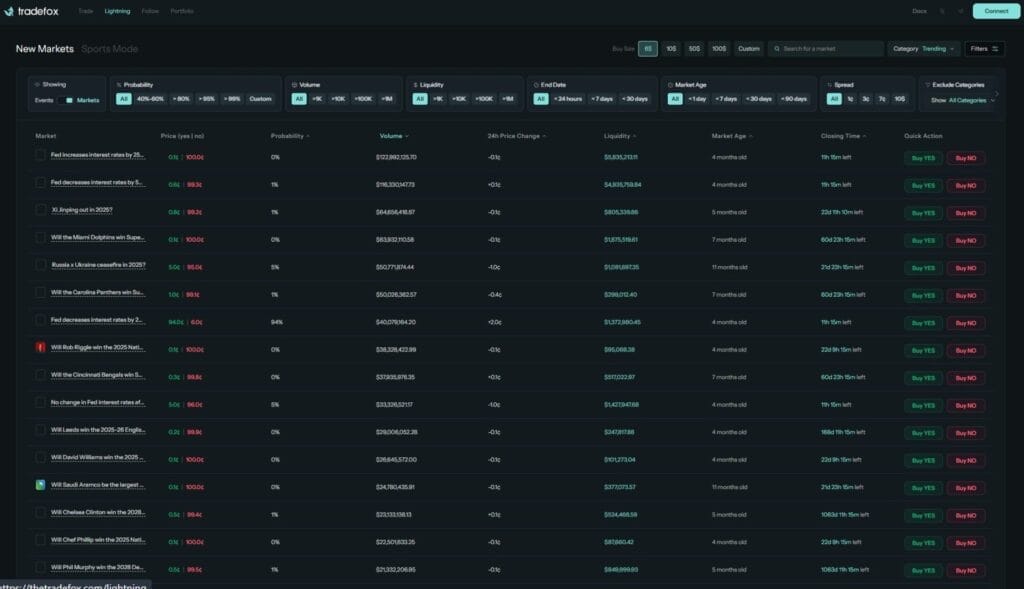Click the green Saudi Aramco market icon
The image size is (1024, 589).
click(x=41, y=486)
